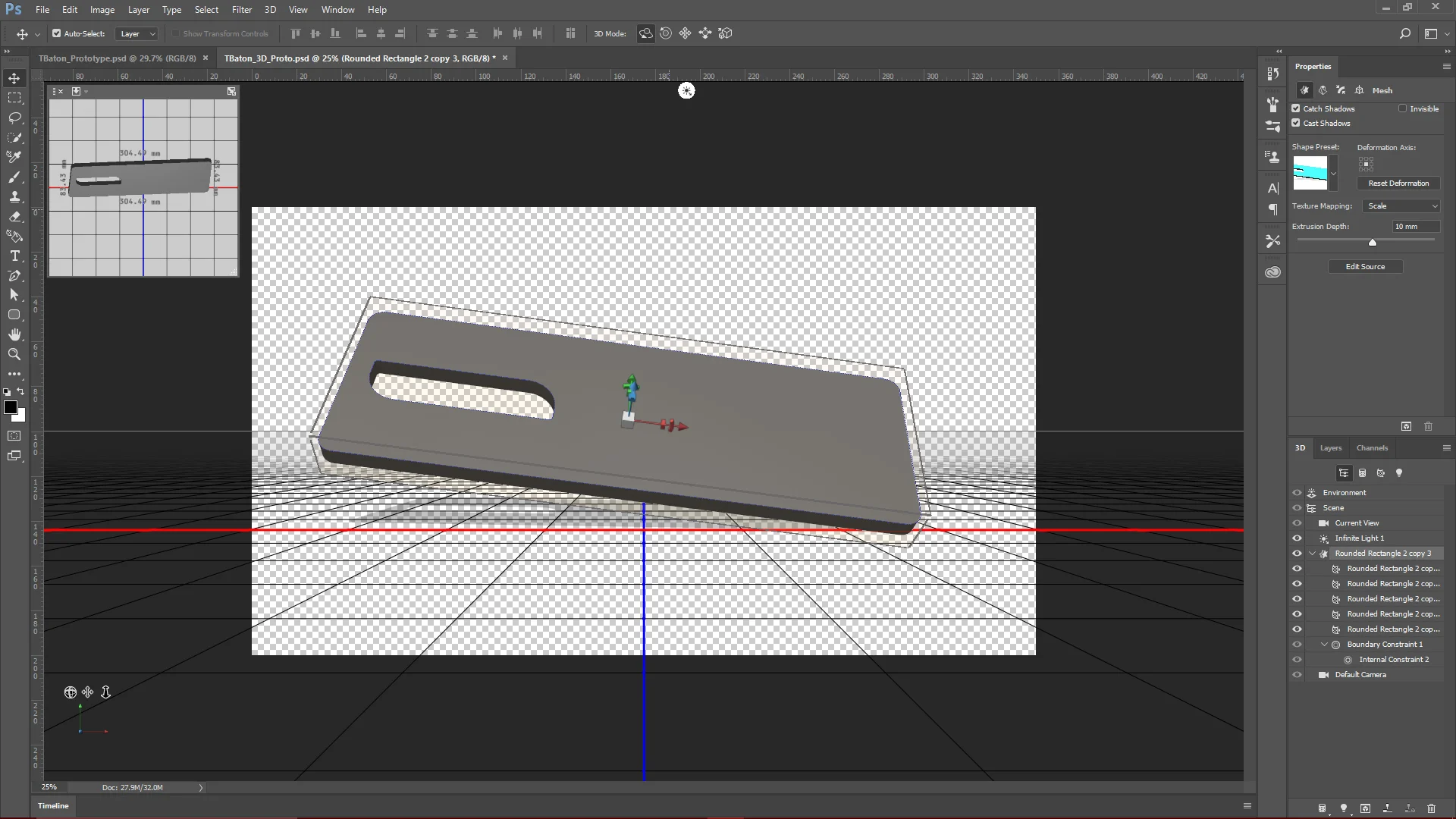Select the Lasso tool
This screenshot has width=1456, height=819.
(x=14, y=118)
